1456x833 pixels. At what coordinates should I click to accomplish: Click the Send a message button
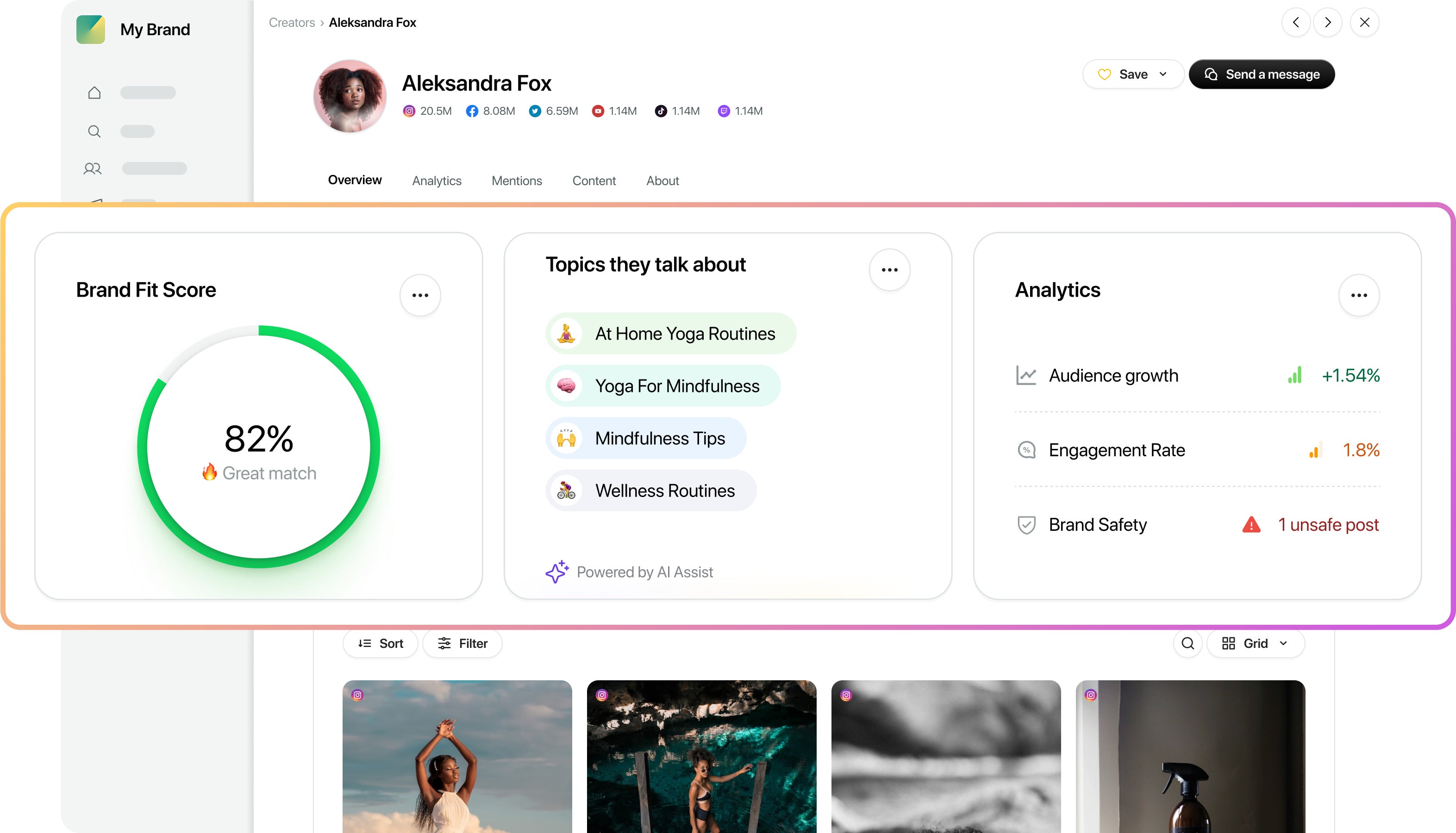(1262, 74)
